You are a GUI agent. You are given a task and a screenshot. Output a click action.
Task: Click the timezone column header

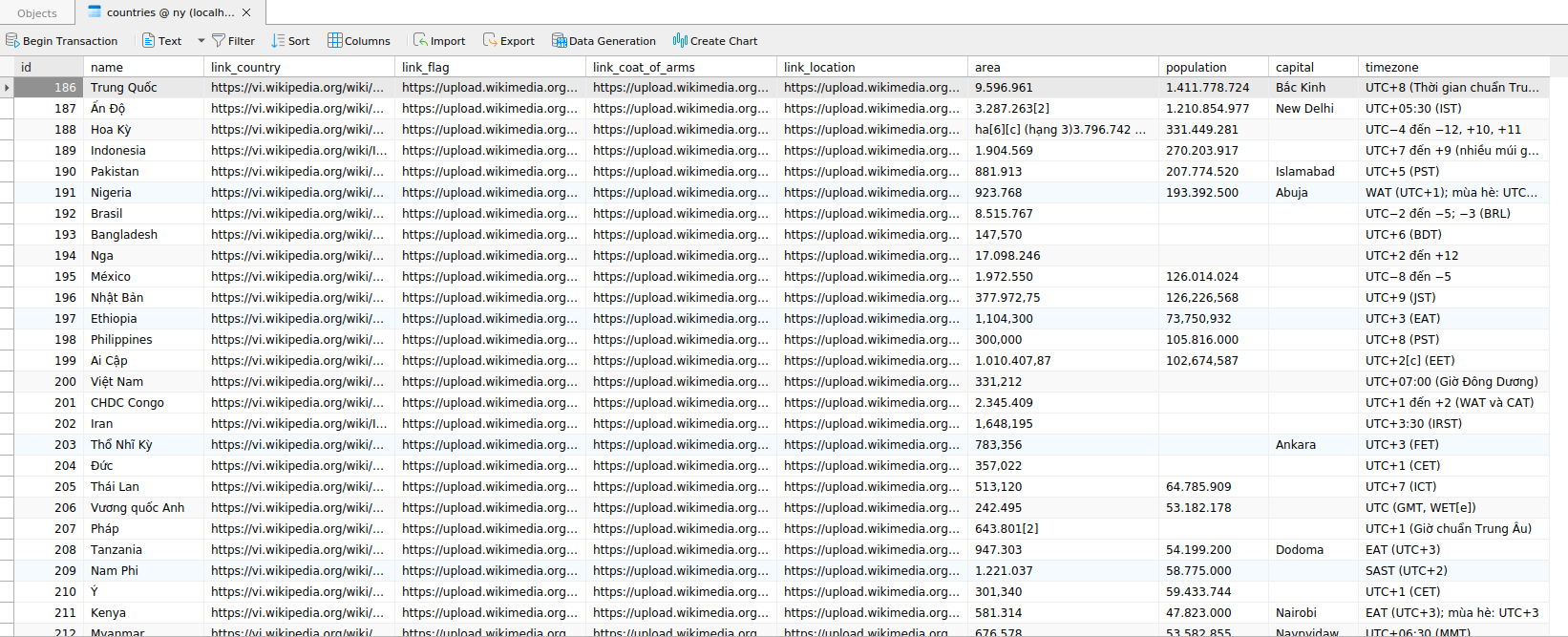pos(1453,67)
